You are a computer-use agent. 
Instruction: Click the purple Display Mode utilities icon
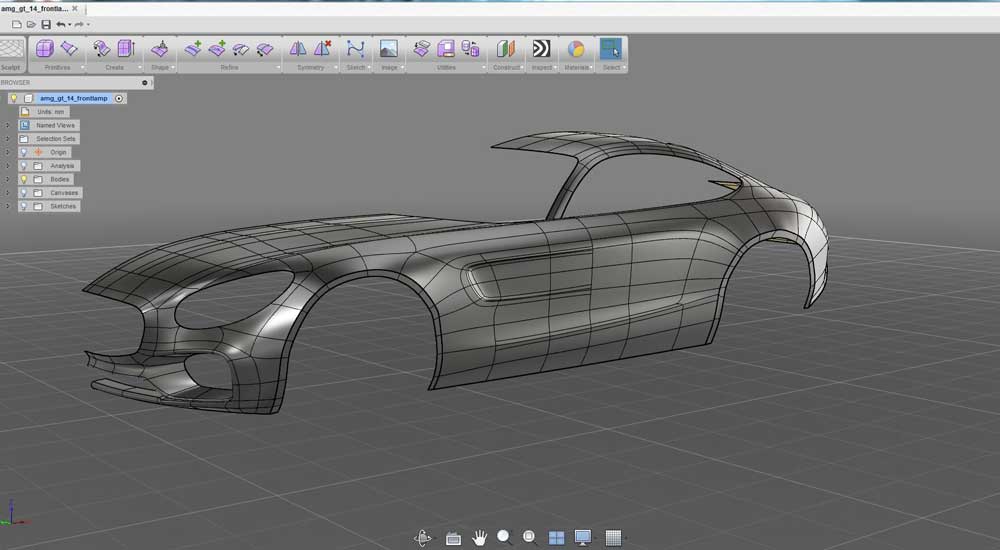pos(446,48)
